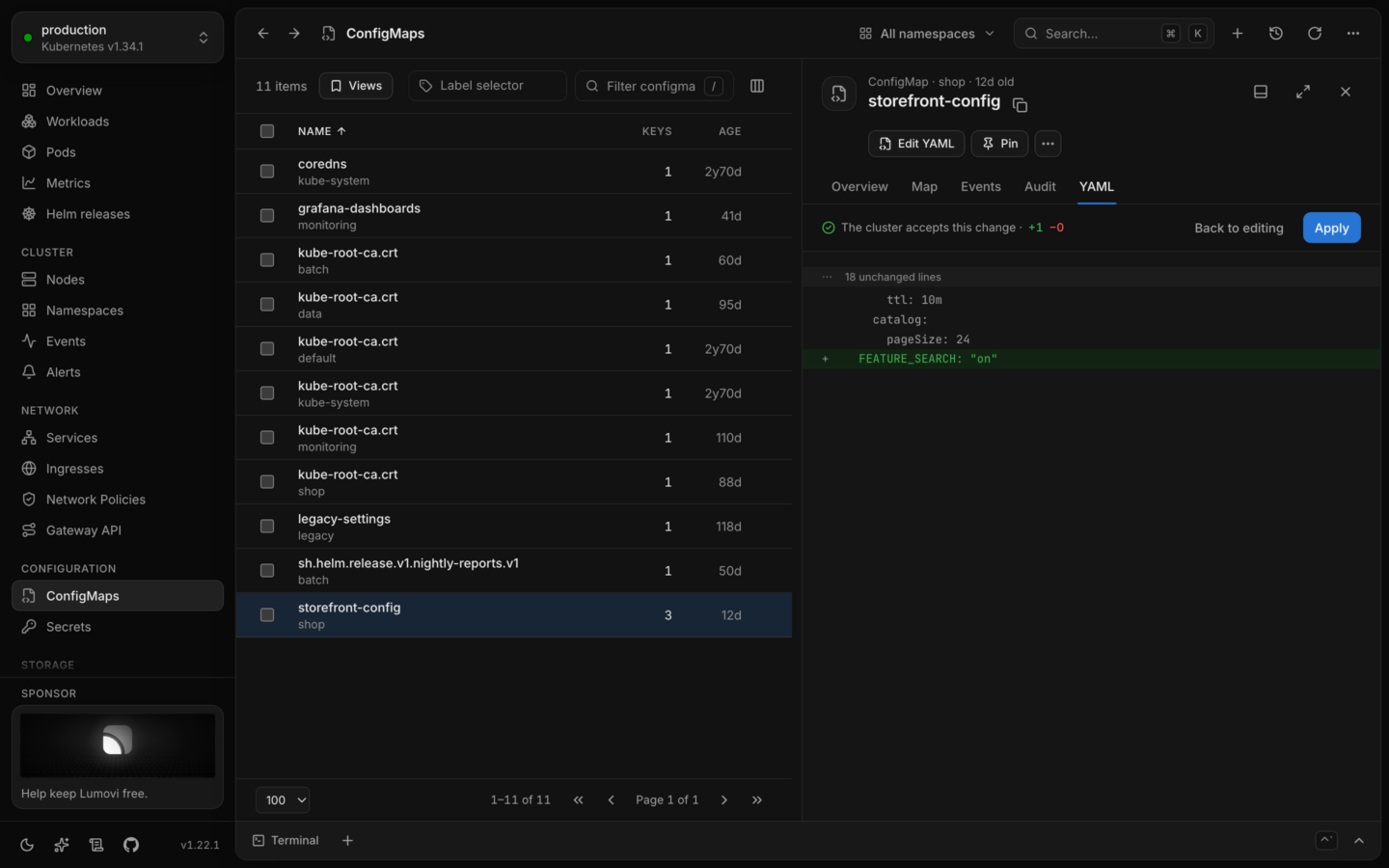Copy the storefront-config name
This screenshot has width=1389, height=868.
[1020, 104]
